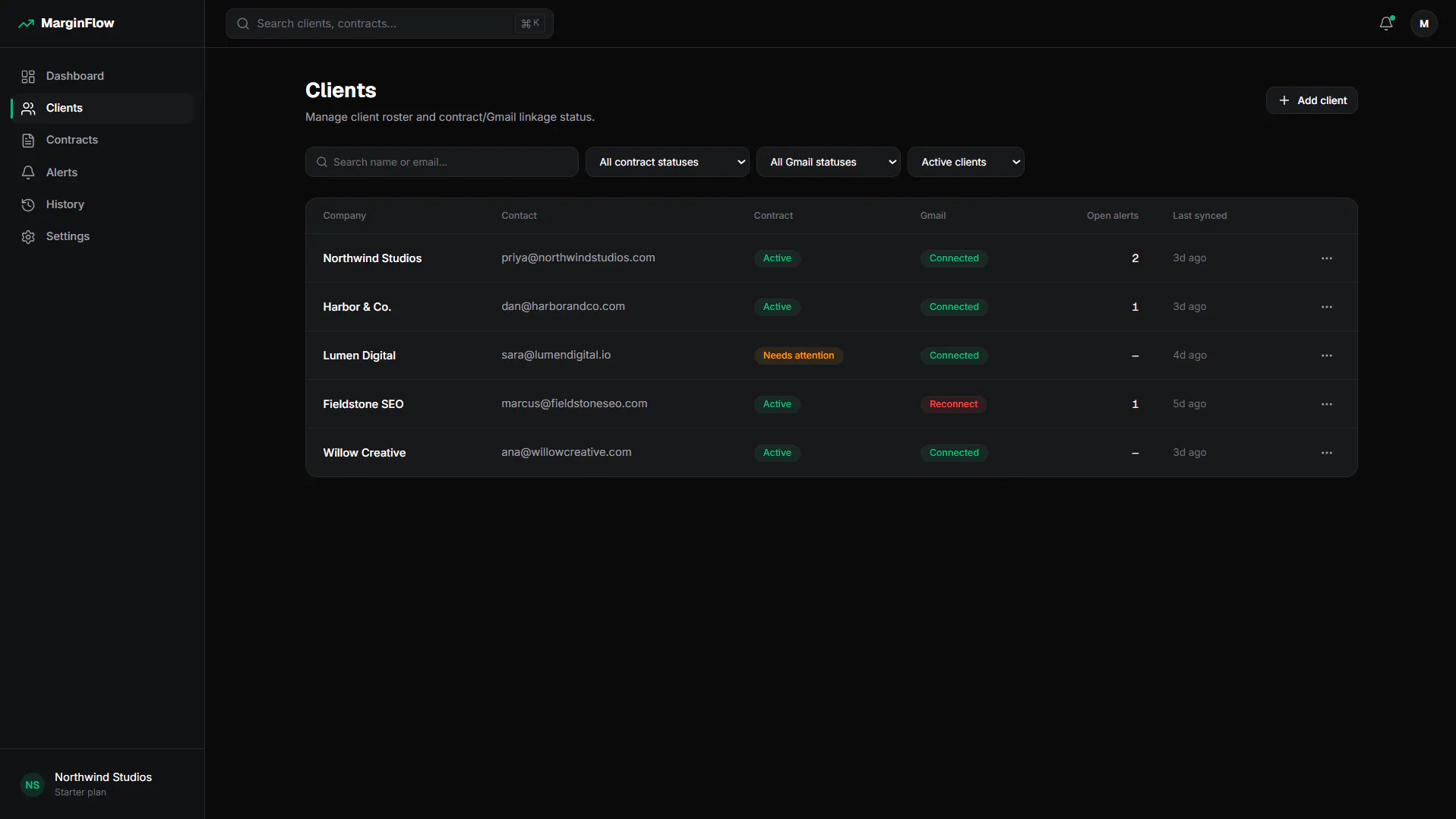Click the NS workspace avatar

pyautogui.click(x=32, y=785)
